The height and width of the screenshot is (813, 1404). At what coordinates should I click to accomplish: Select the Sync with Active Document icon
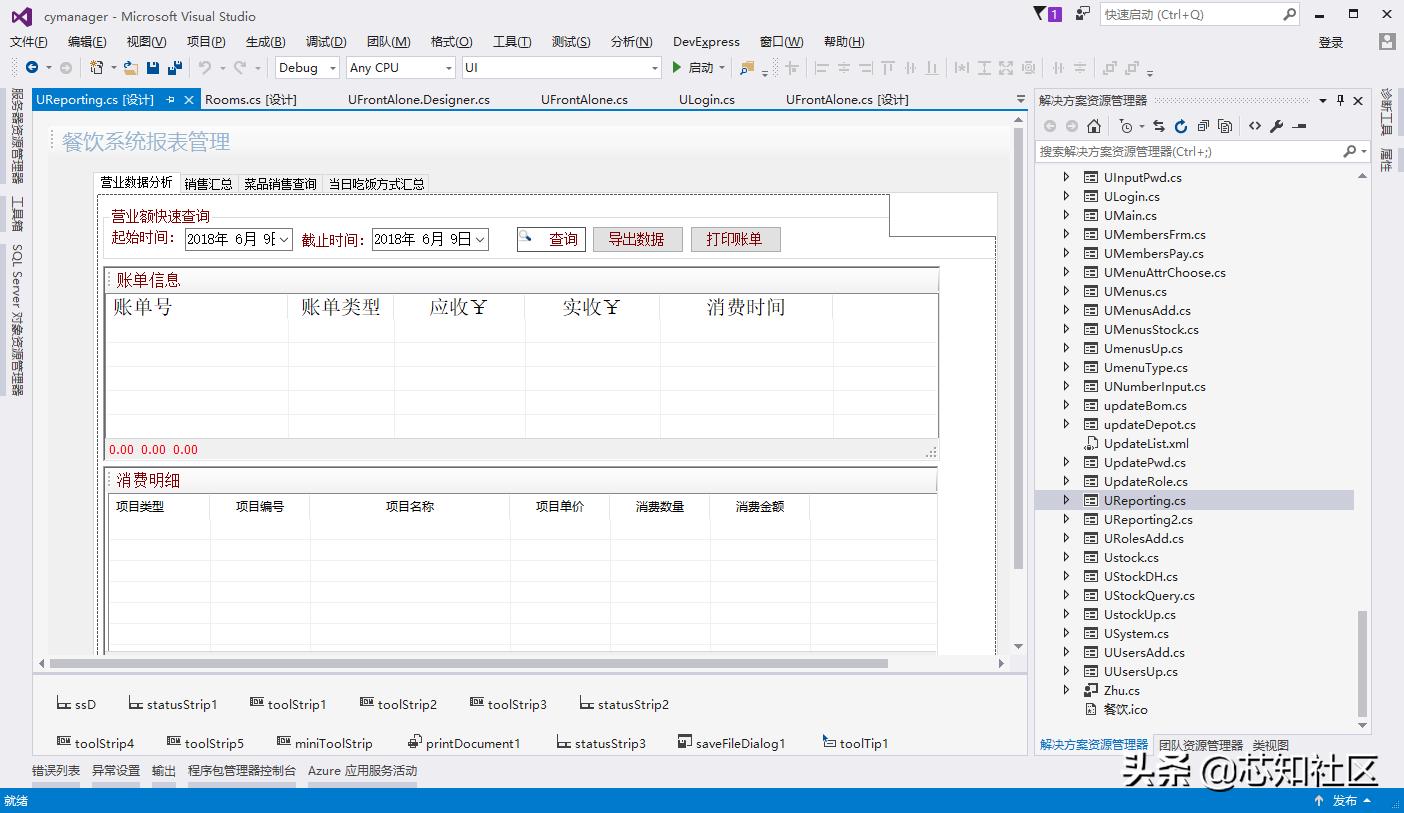(x=1160, y=125)
